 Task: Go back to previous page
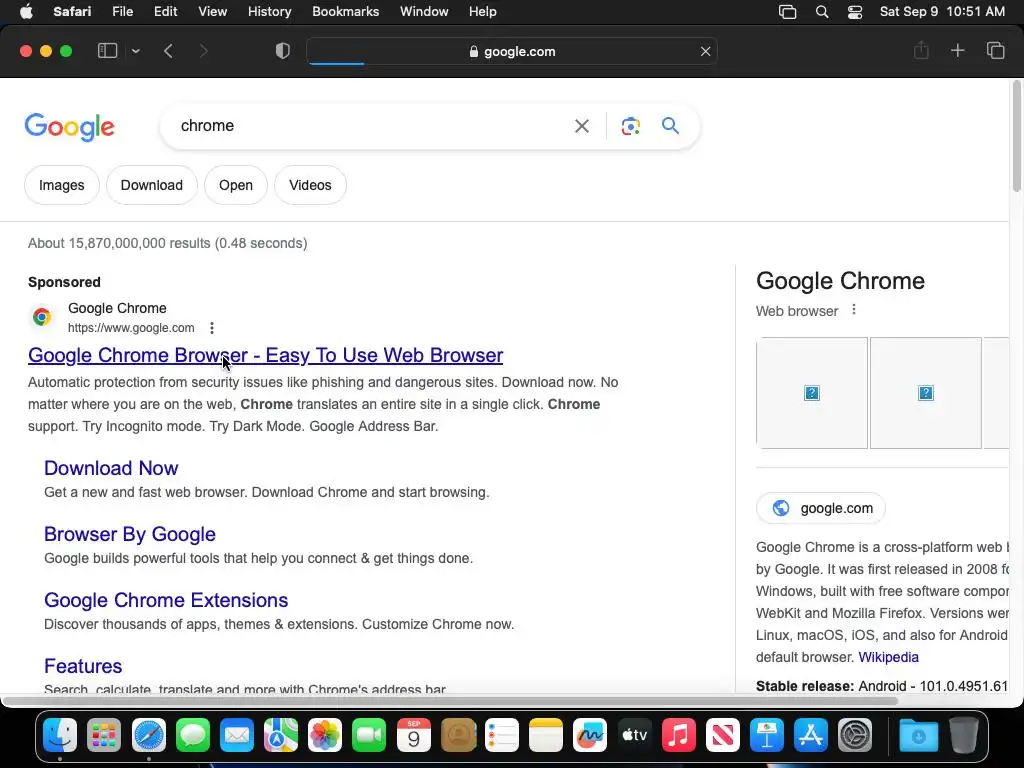[x=168, y=51]
